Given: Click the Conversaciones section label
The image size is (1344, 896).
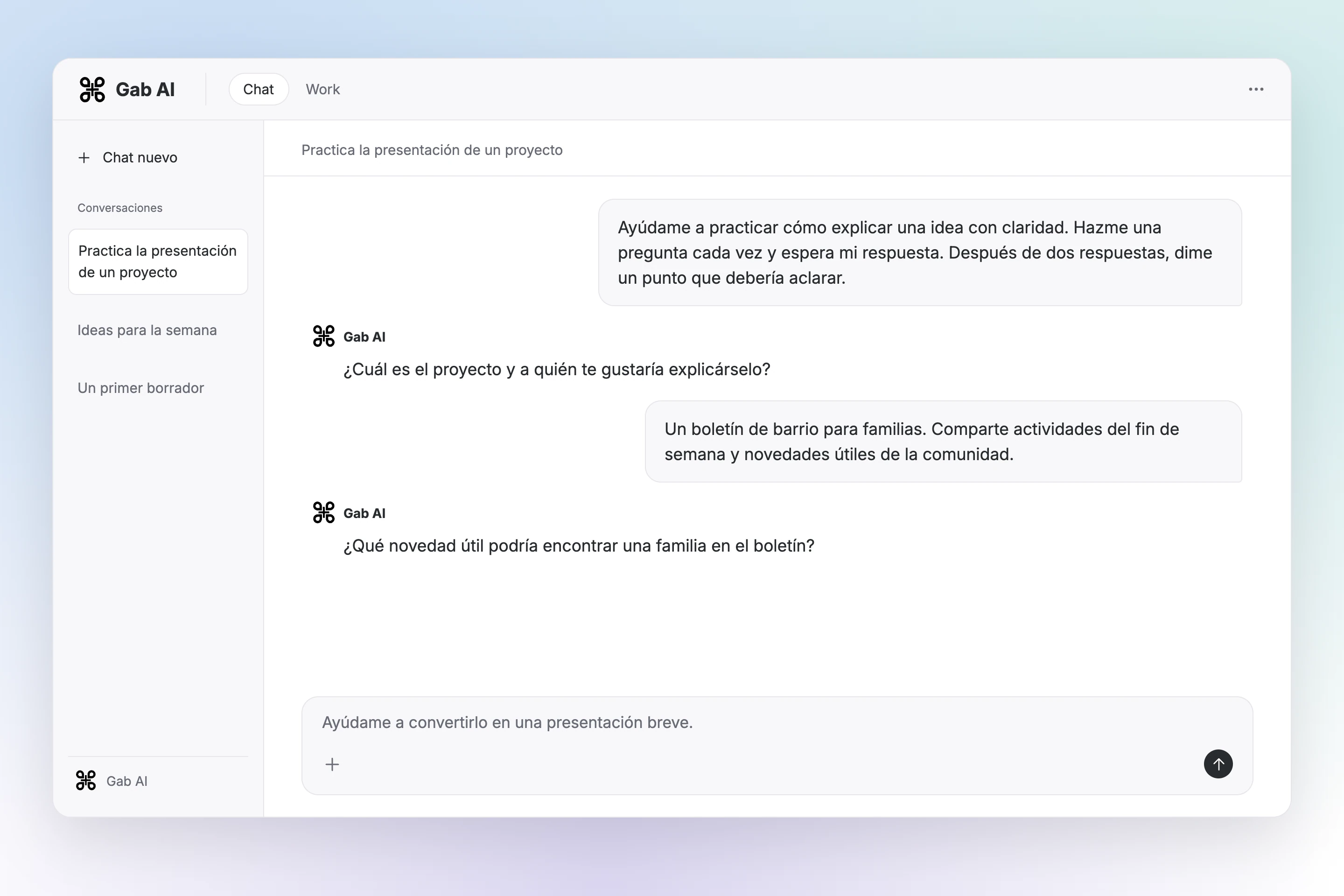Looking at the screenshot, I should tap(120, 208).
